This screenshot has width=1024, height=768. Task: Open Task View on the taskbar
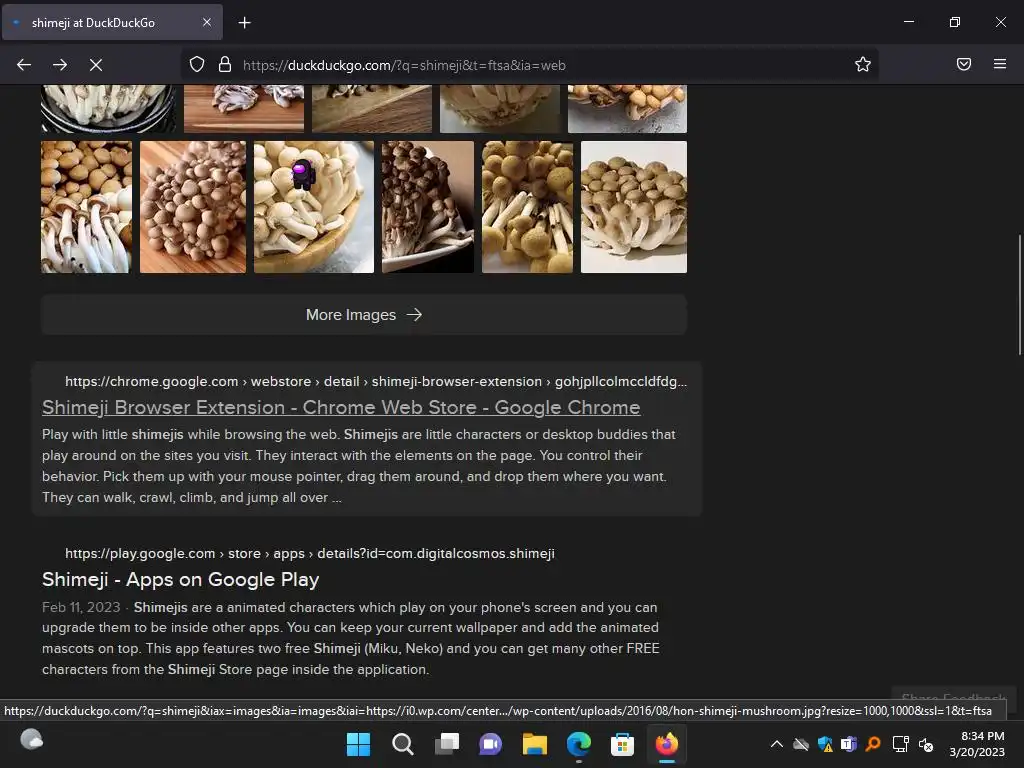tap(447, 744)
